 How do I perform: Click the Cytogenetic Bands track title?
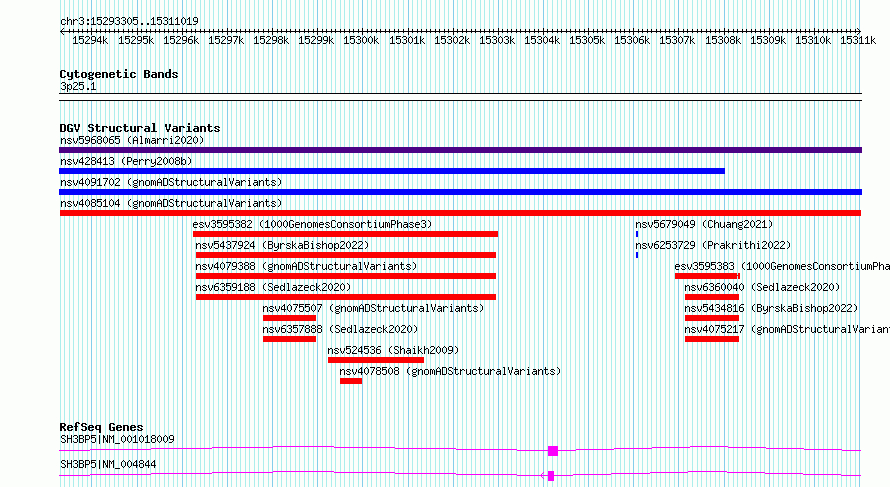point(119,74)
